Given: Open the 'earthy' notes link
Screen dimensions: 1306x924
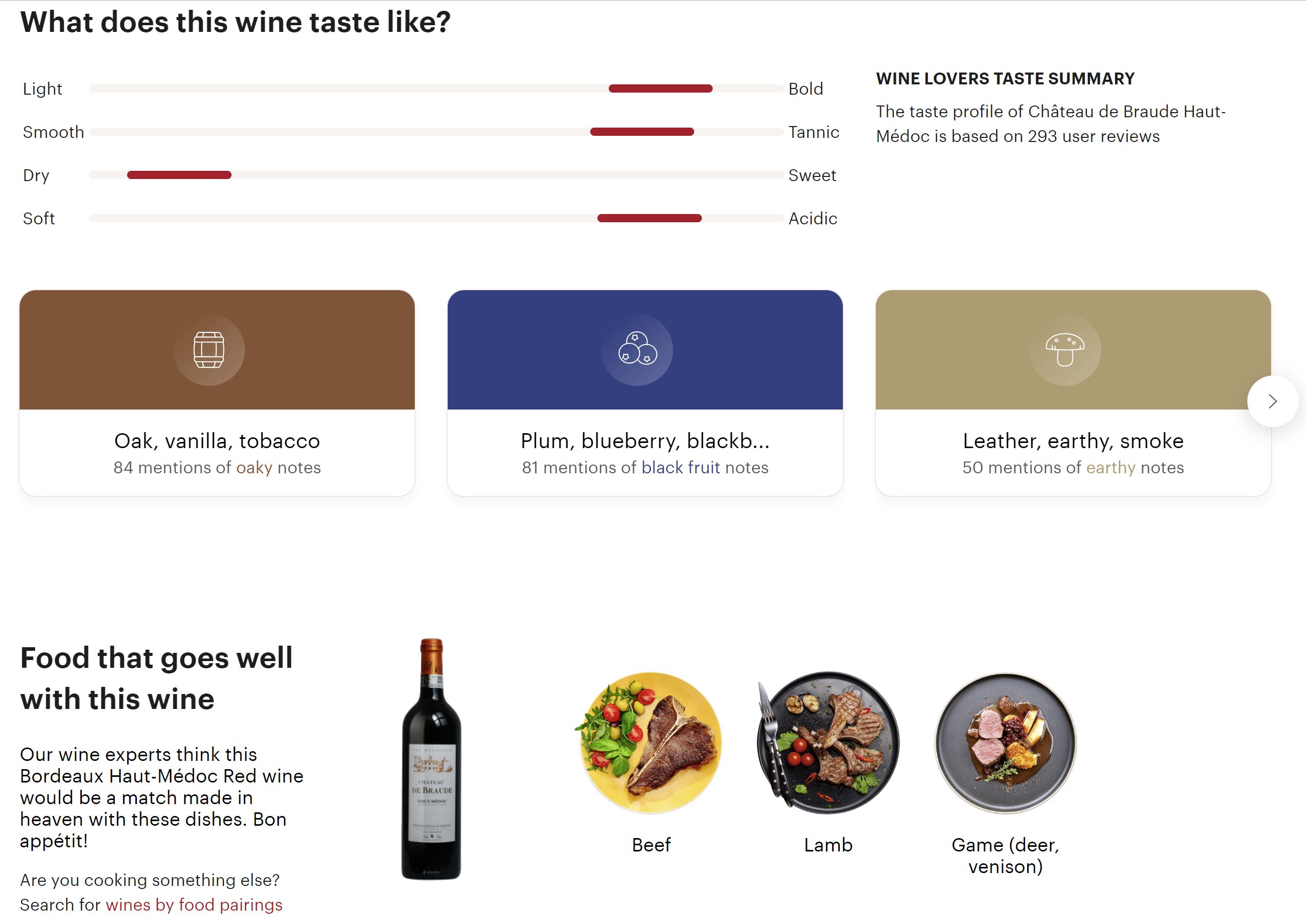Looking at the screenshot, I should [x=1110, y=468].
